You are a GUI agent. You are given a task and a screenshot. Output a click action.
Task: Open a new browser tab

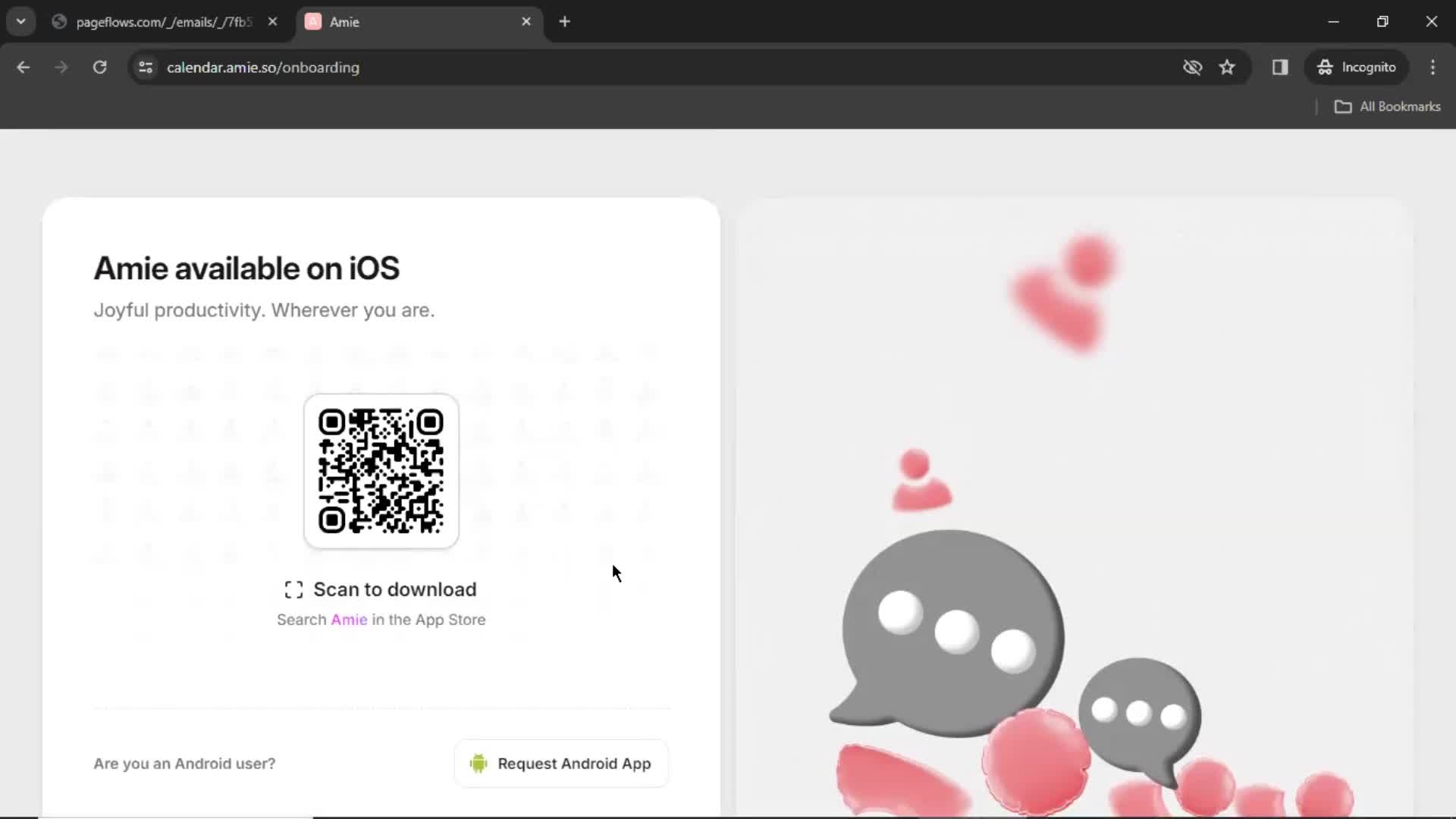tap(564, 22)
